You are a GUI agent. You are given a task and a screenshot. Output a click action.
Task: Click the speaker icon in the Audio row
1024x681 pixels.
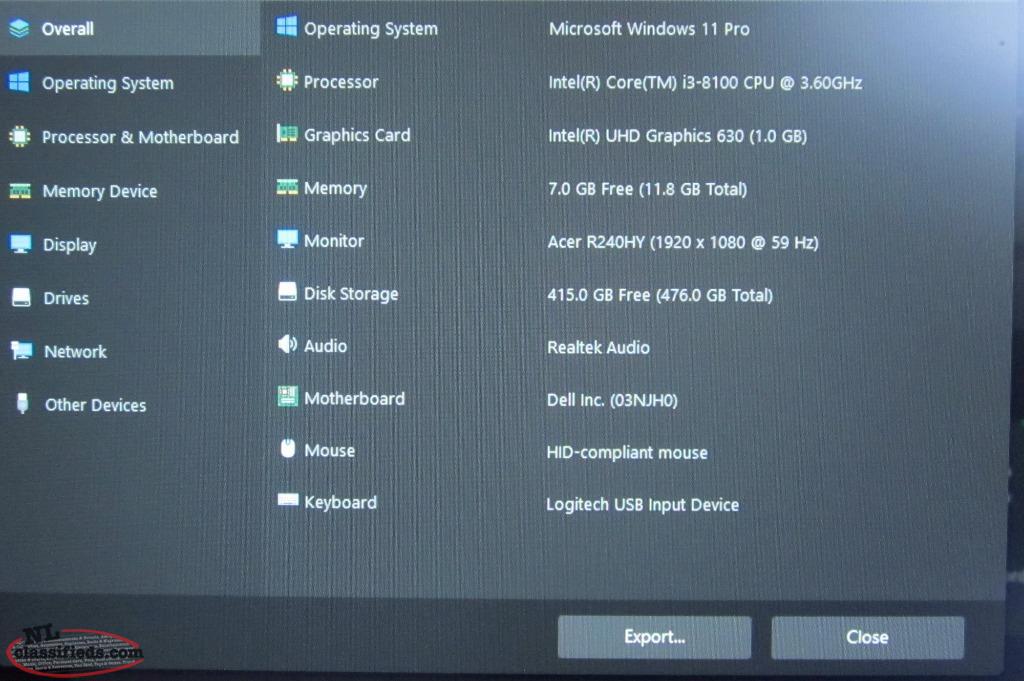tap(287, 344)
